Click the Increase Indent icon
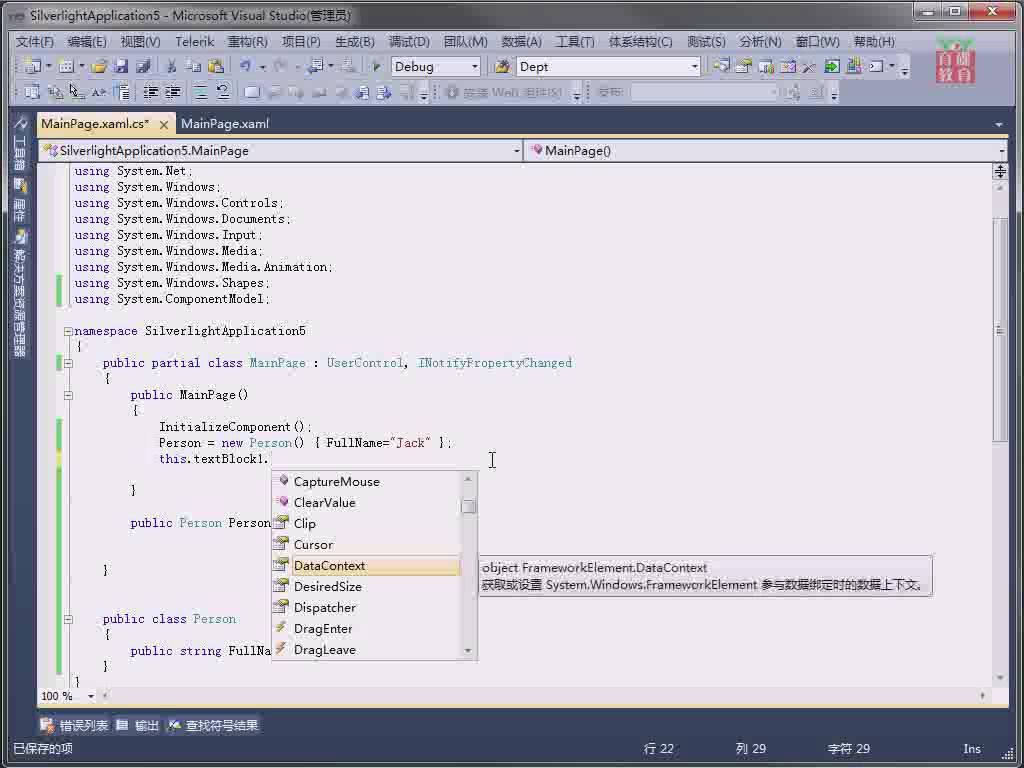Viewport: 1024px width, 768px height. click(x=172, y=92)
